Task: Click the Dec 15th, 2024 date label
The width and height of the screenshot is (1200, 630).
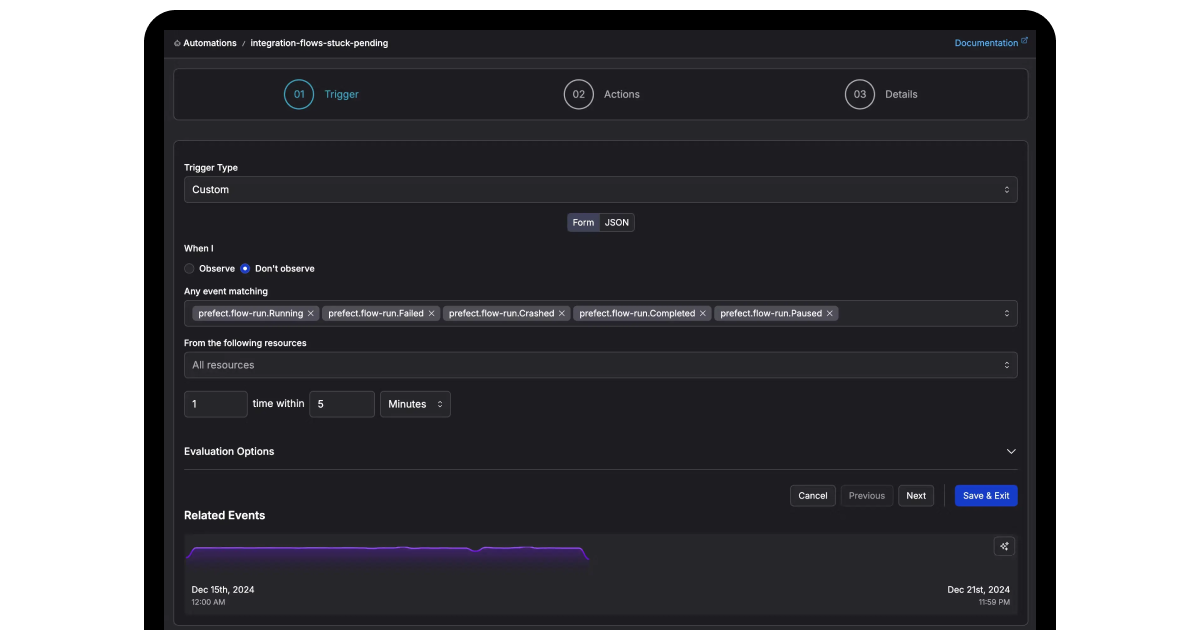Action: (223, 590)
